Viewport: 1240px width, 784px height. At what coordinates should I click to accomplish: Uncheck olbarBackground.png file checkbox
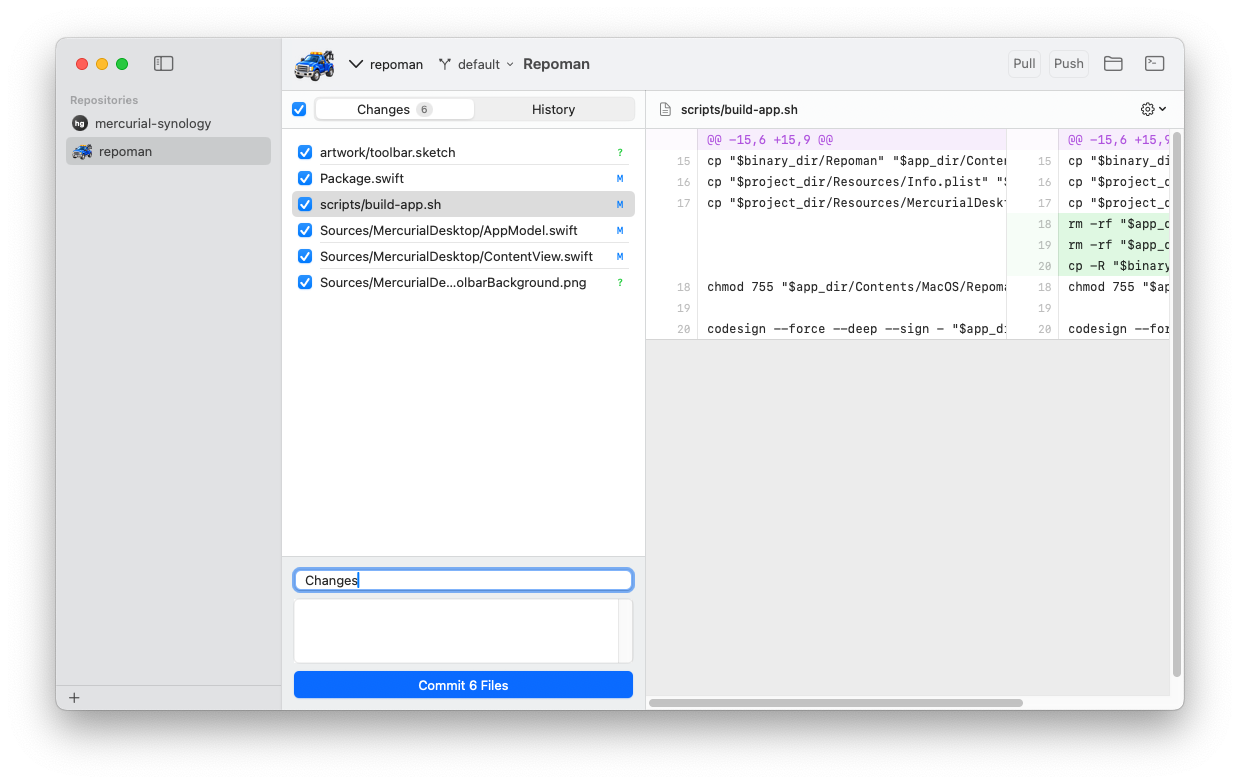coord(305,283)
